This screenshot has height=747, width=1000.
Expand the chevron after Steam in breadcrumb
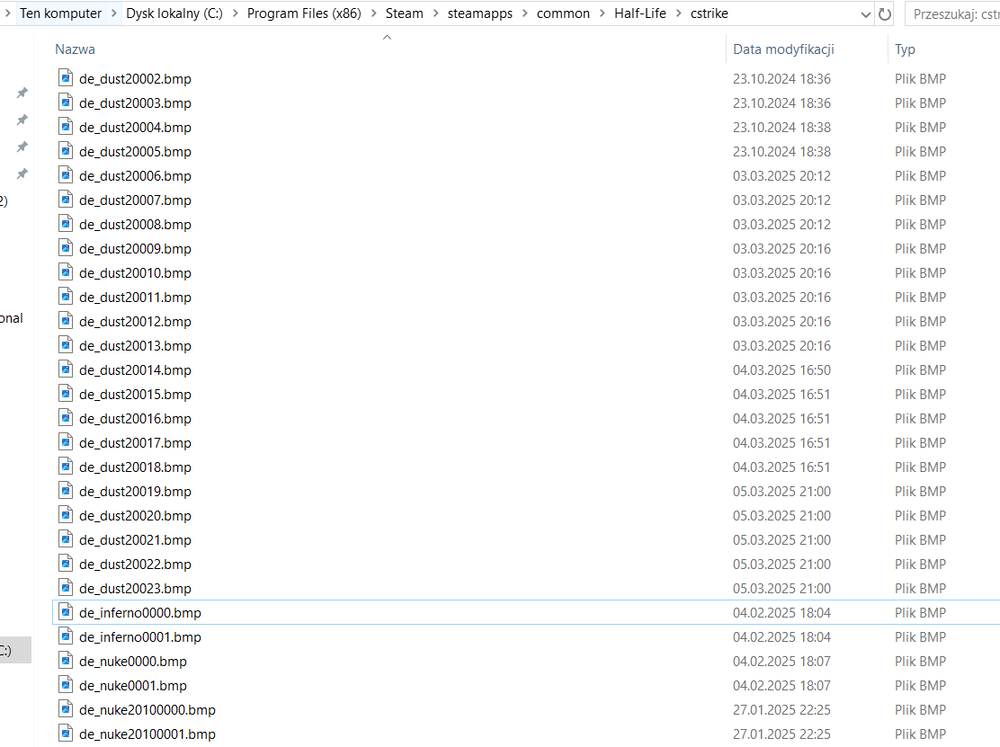point(435,14)
